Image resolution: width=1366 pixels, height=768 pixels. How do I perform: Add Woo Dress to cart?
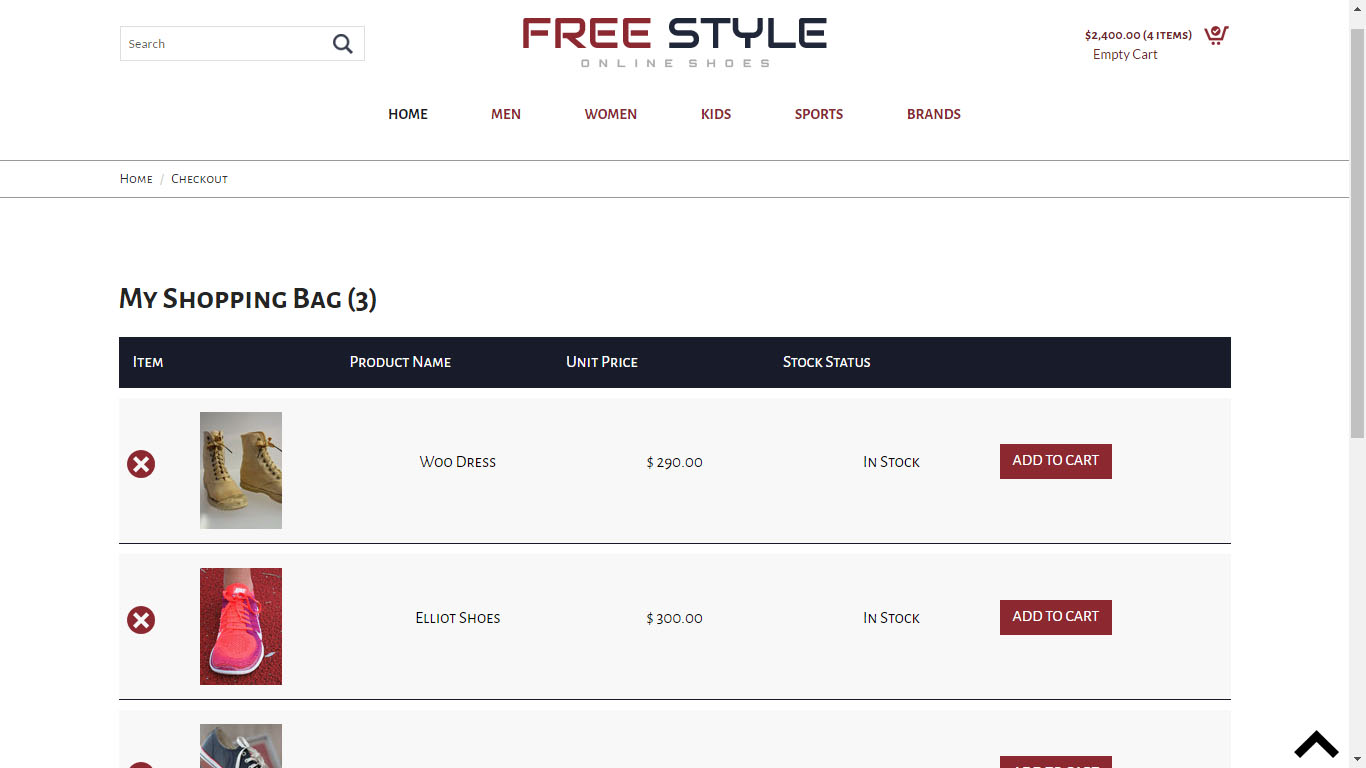point(1055,461)
